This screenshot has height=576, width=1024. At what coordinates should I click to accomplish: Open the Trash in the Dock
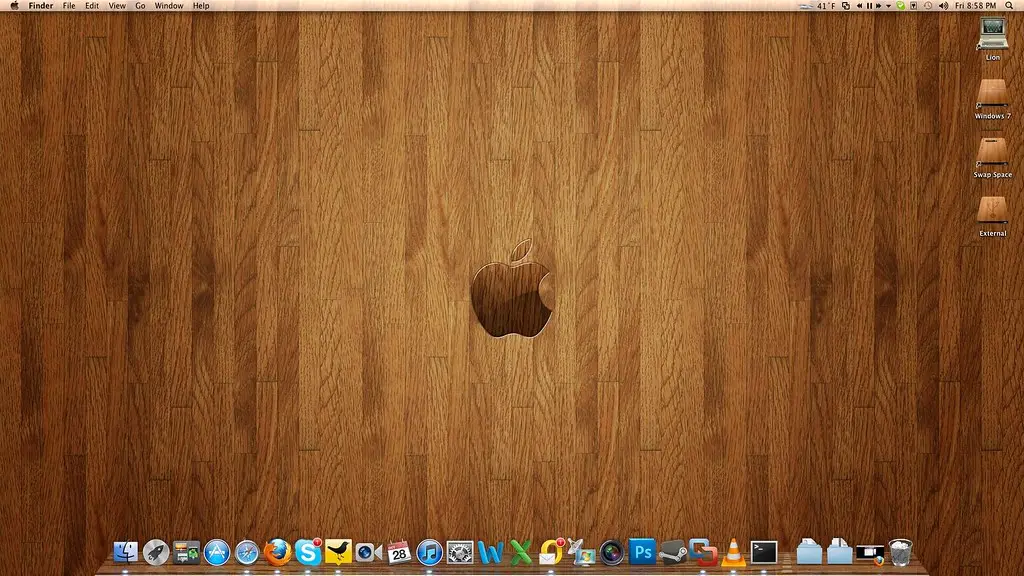[x=901, y=552]
